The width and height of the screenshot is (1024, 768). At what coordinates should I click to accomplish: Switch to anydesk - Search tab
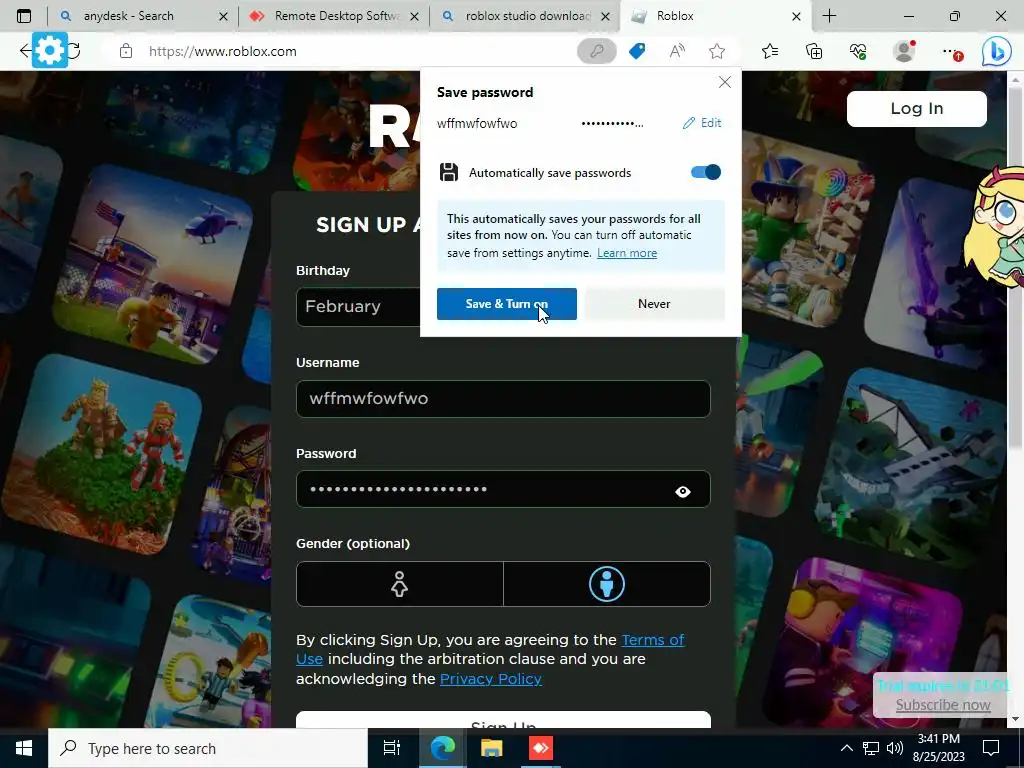[128, 16]
